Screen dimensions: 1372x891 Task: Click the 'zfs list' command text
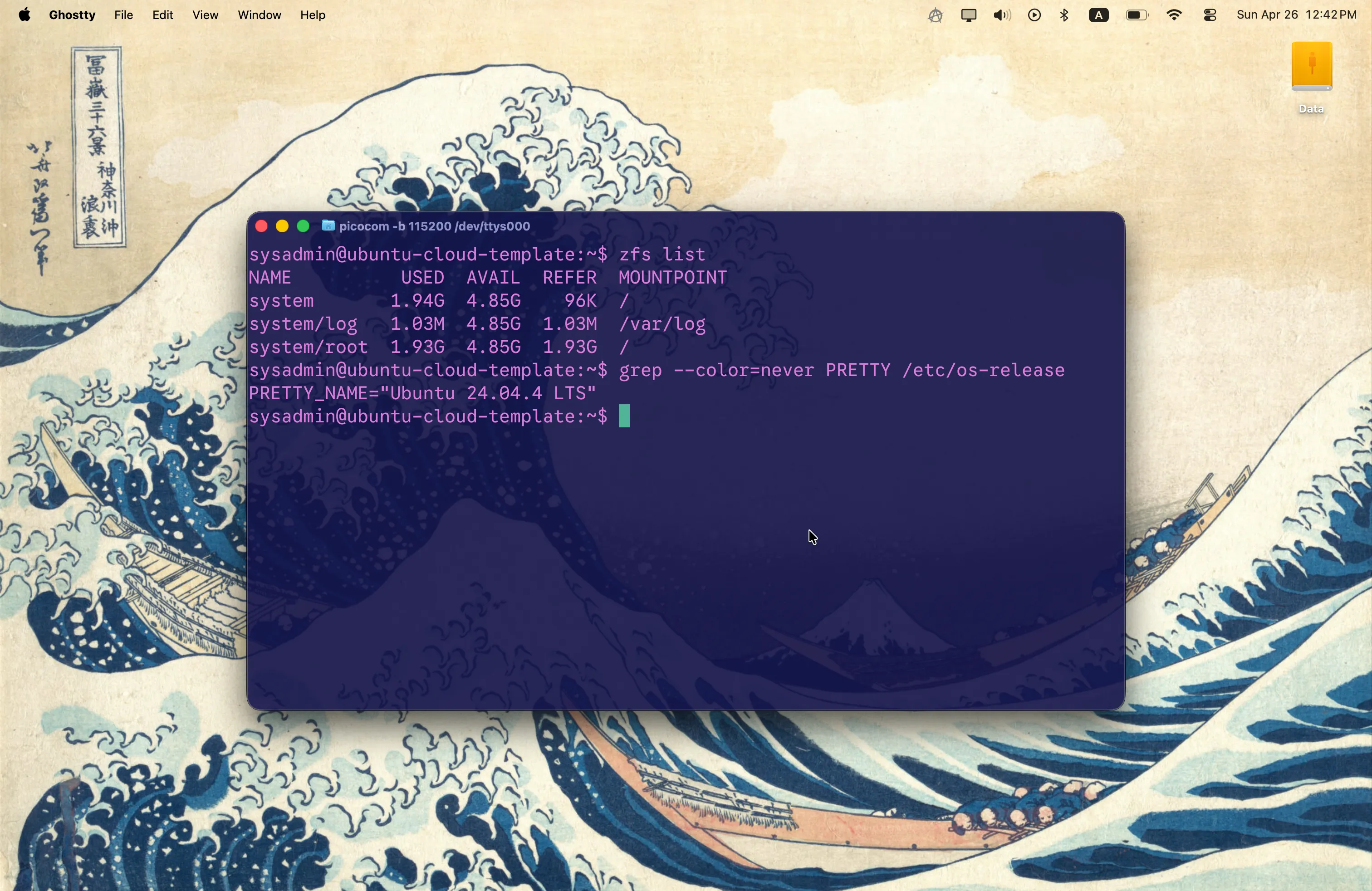click(x=662, y=254)
